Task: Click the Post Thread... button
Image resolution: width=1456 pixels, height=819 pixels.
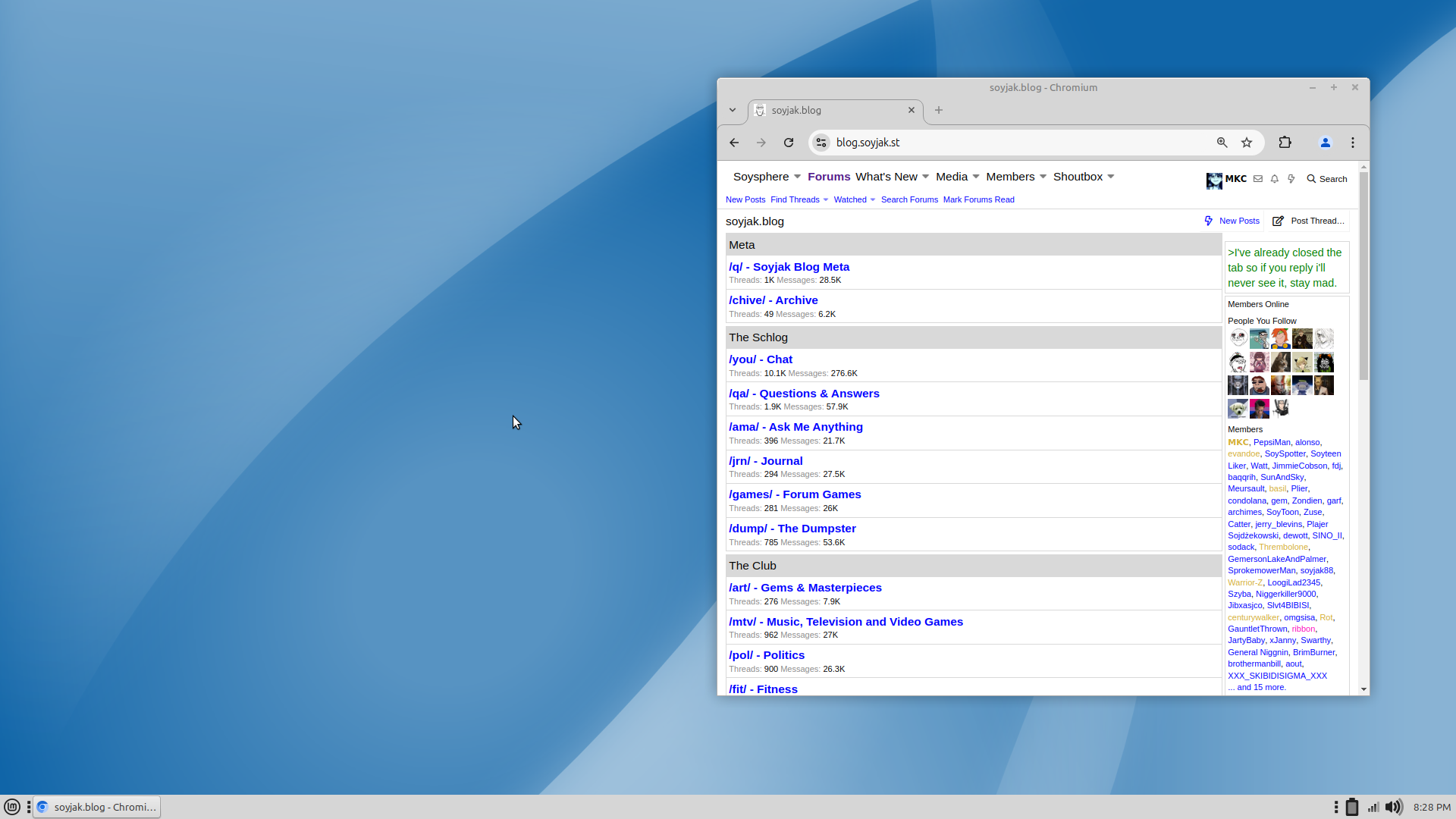Action: (x=1308, y=221)
